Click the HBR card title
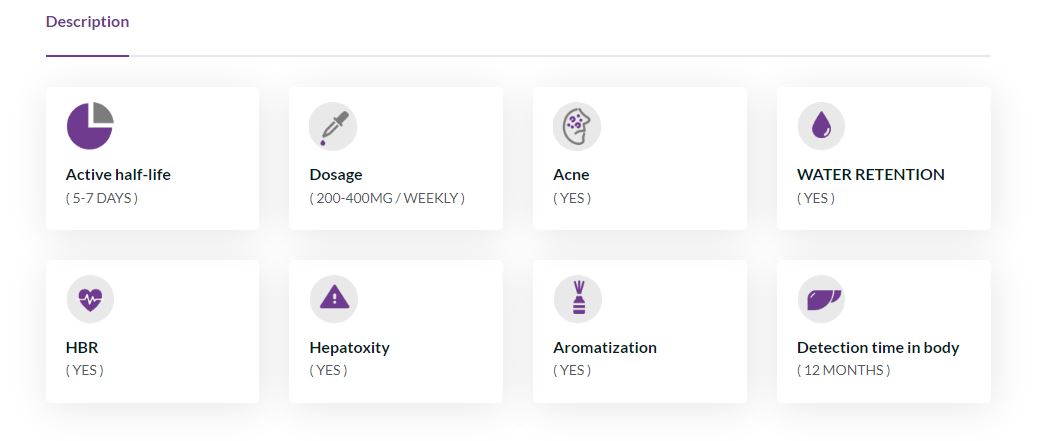1046x441 pixels. [82, 348]
